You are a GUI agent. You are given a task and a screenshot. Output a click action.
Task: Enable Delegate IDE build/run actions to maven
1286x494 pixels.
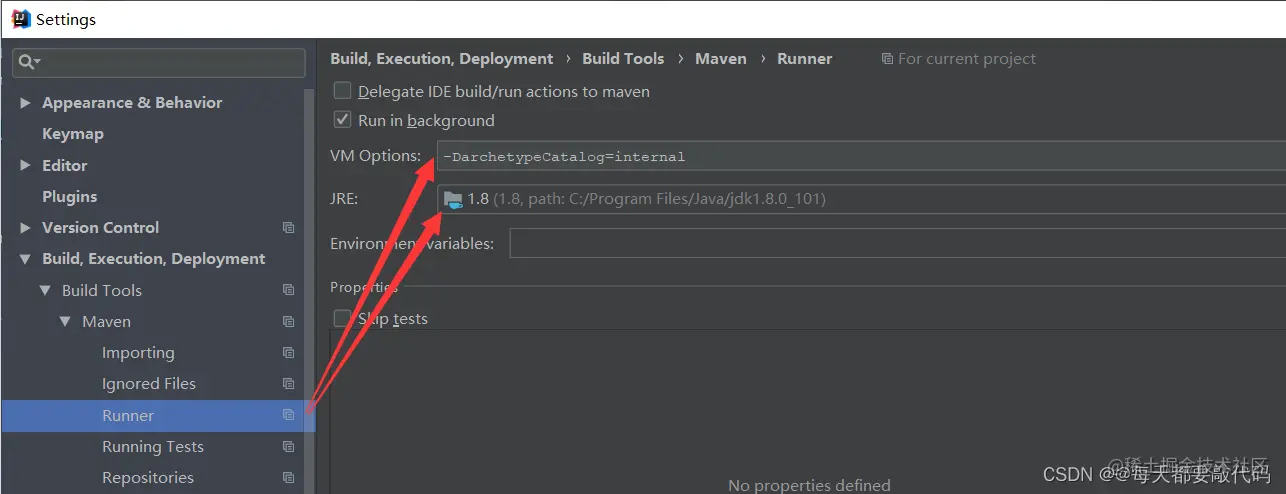343,91
